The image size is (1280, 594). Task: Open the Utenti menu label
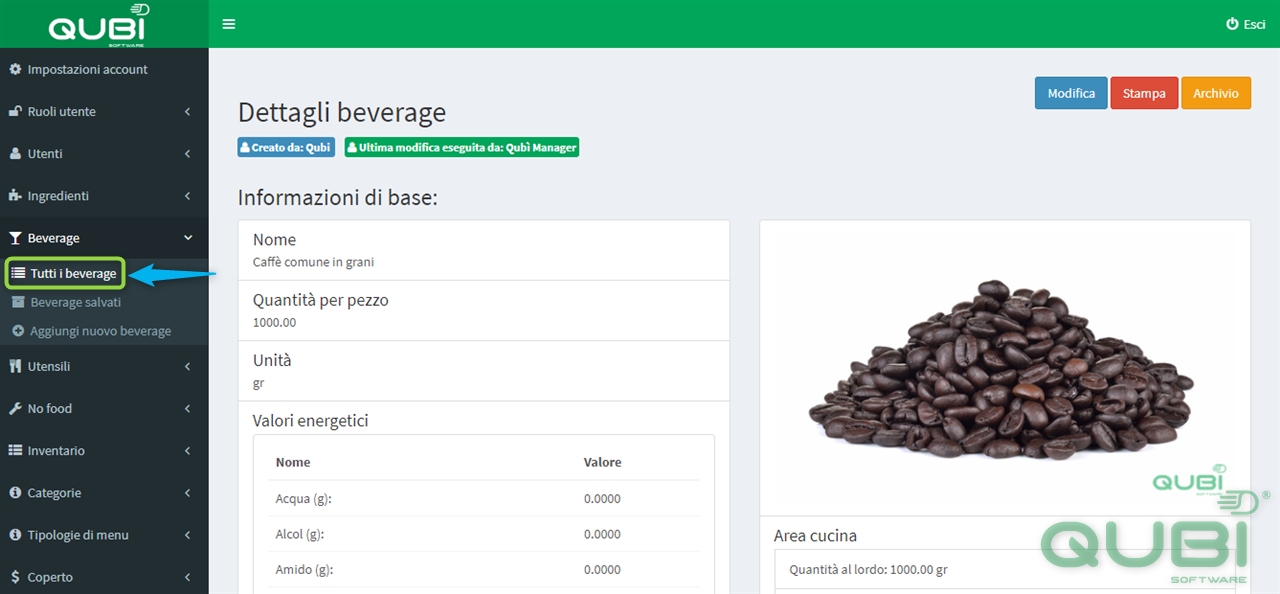[x=45, y=153]
